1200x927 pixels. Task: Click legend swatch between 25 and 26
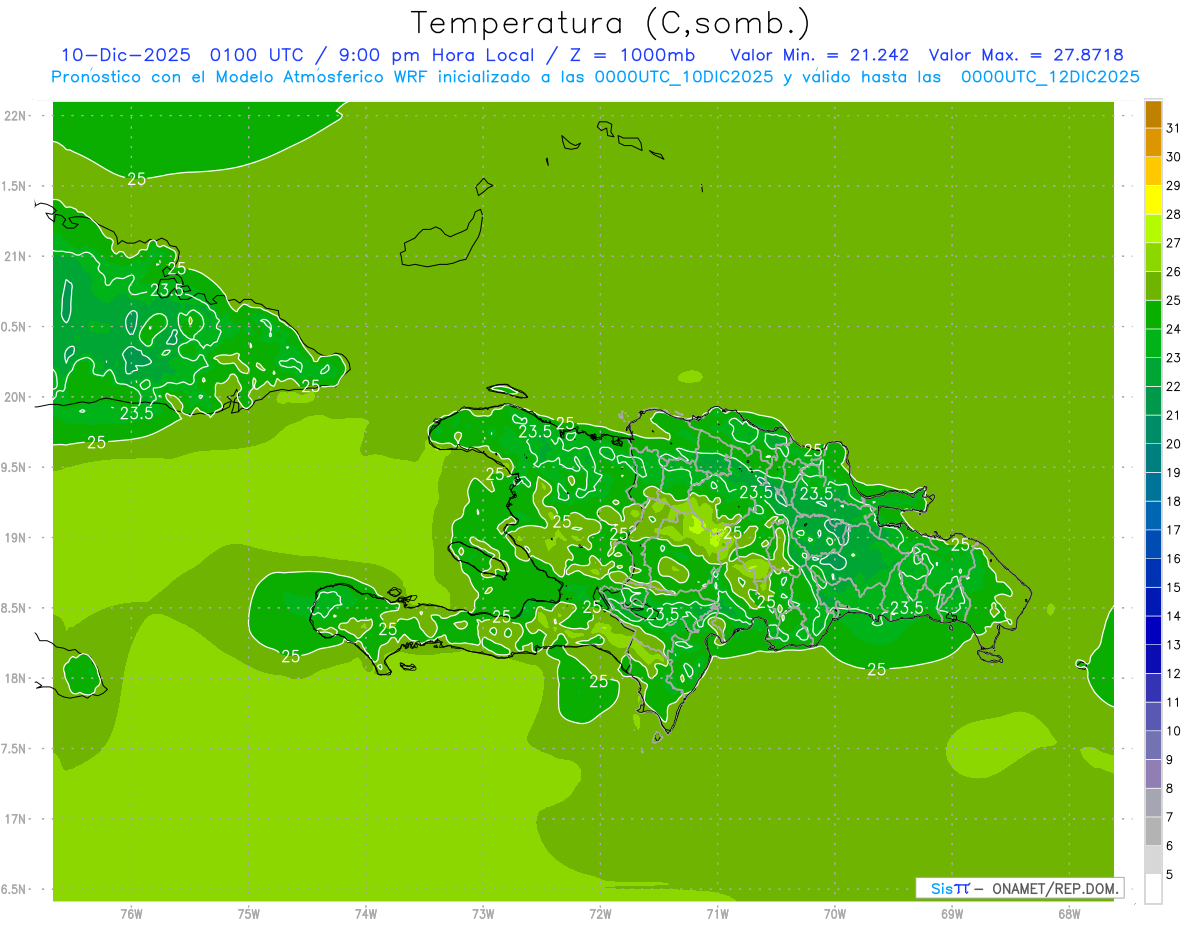(x=1153, y=286)
